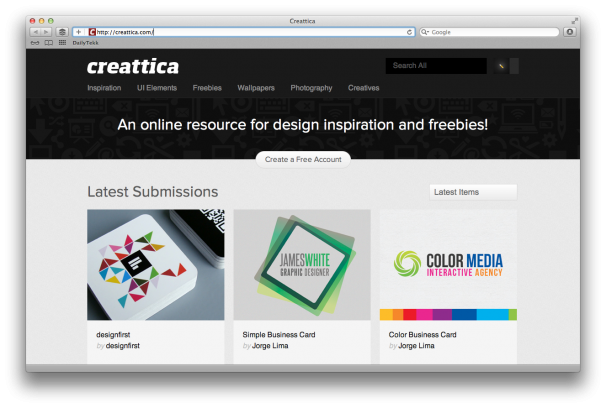Click the creattica logo
Viewport: 606px width, 408px height.
[133, 66]
